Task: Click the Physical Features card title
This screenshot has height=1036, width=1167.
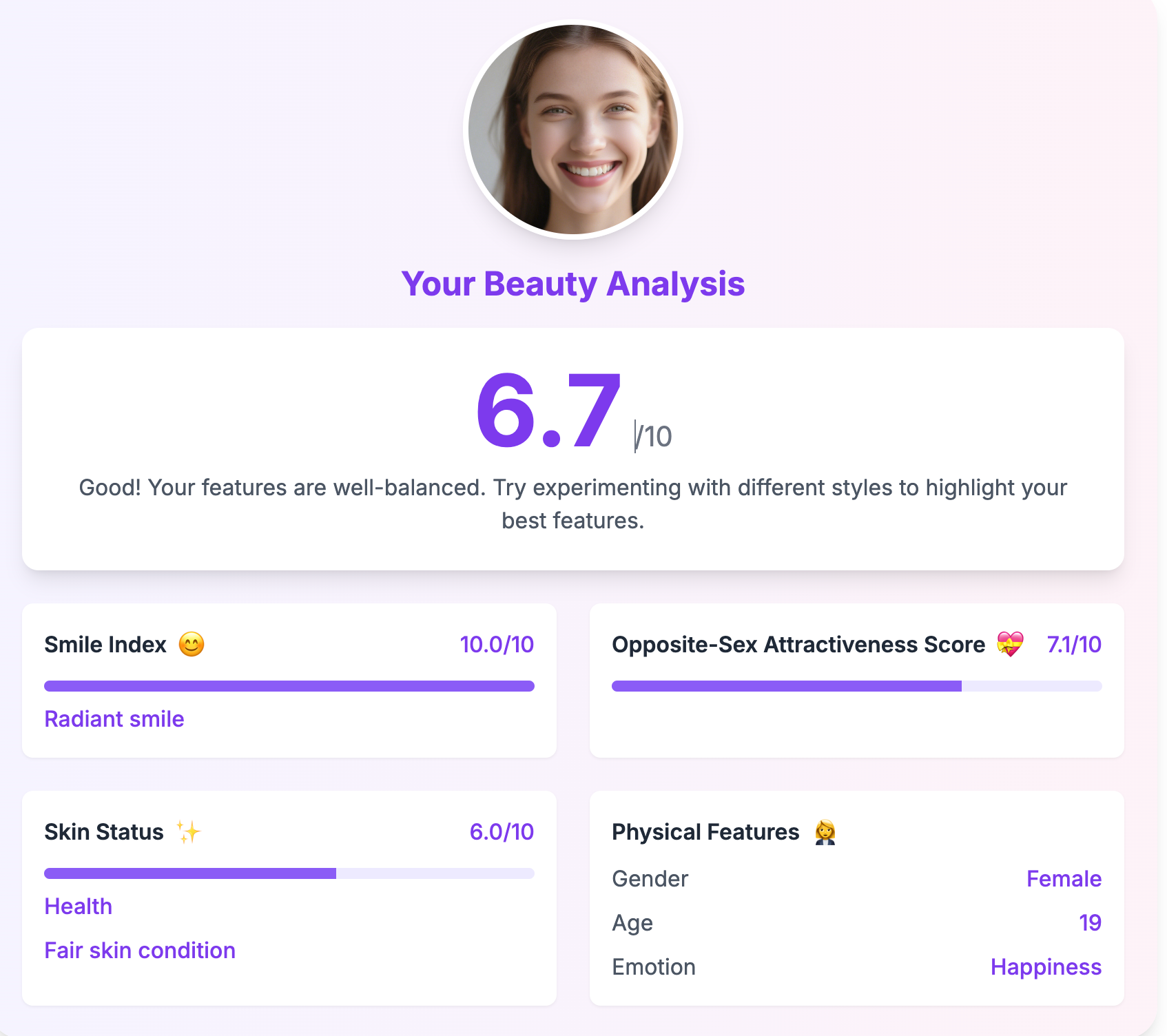Action: coord(705,831)
